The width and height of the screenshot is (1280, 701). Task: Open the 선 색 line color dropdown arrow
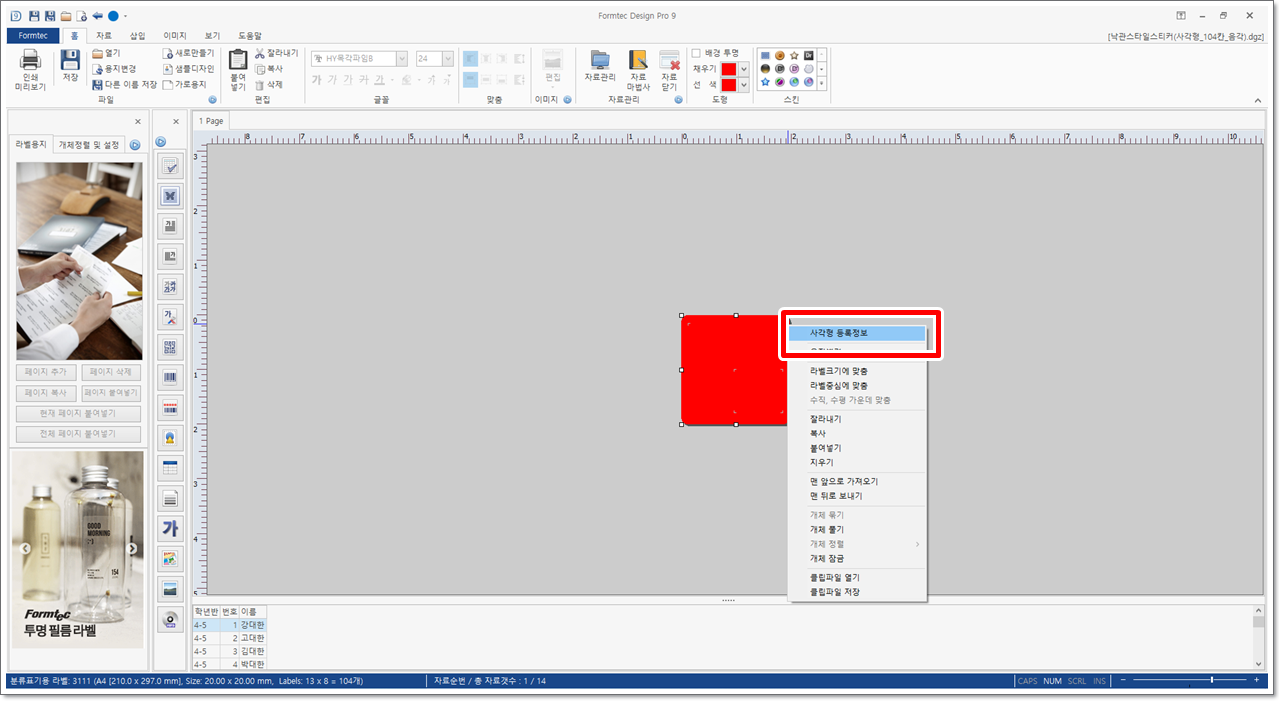(743, 85)
